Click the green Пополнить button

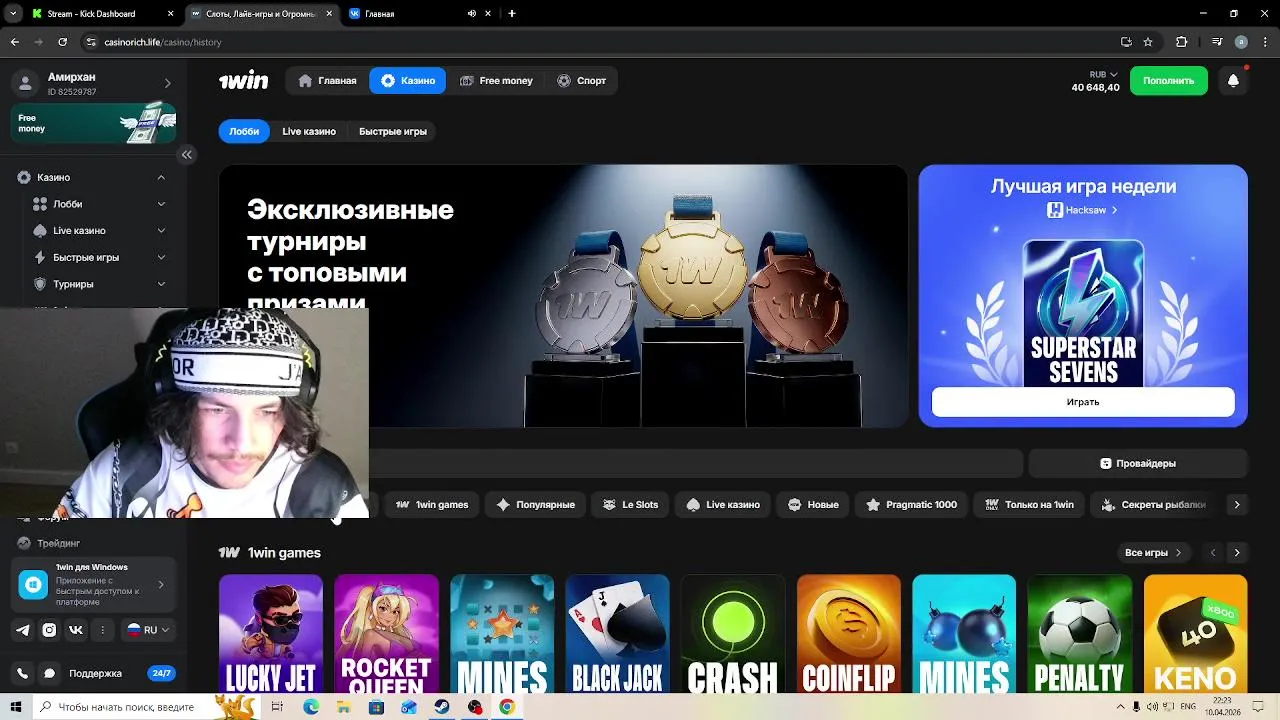(x=1169, y=81)
